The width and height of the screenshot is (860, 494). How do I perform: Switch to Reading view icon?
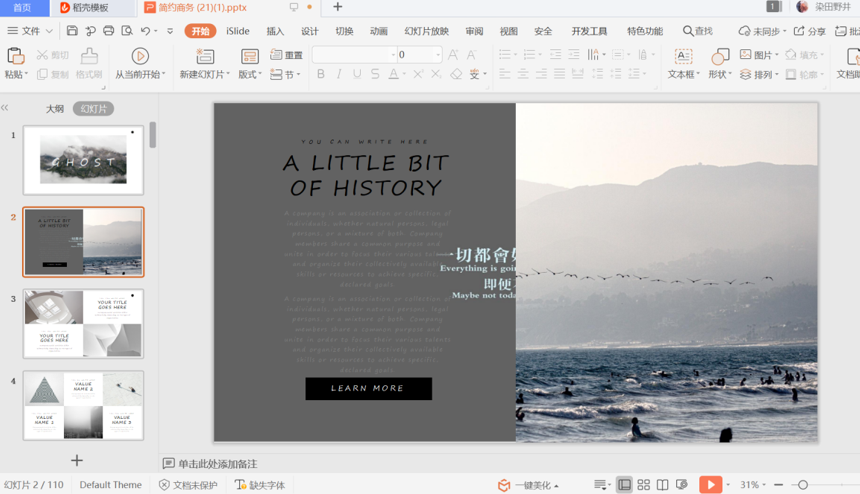663,485
